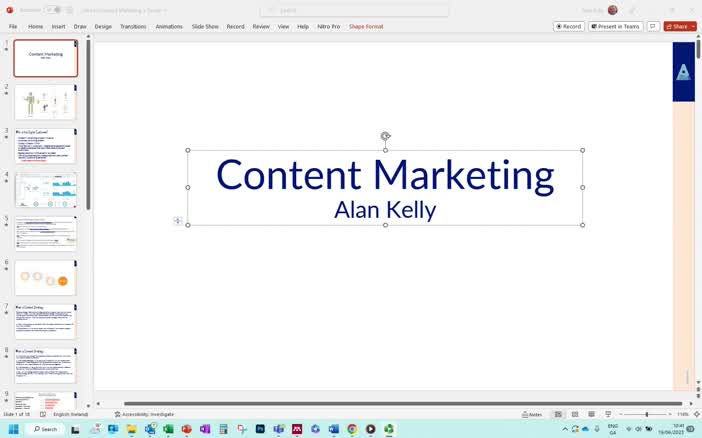702x438 pixels.
Task: Toggle the Notes pane button
Action: pyautogui.click(x=532, y=414)
